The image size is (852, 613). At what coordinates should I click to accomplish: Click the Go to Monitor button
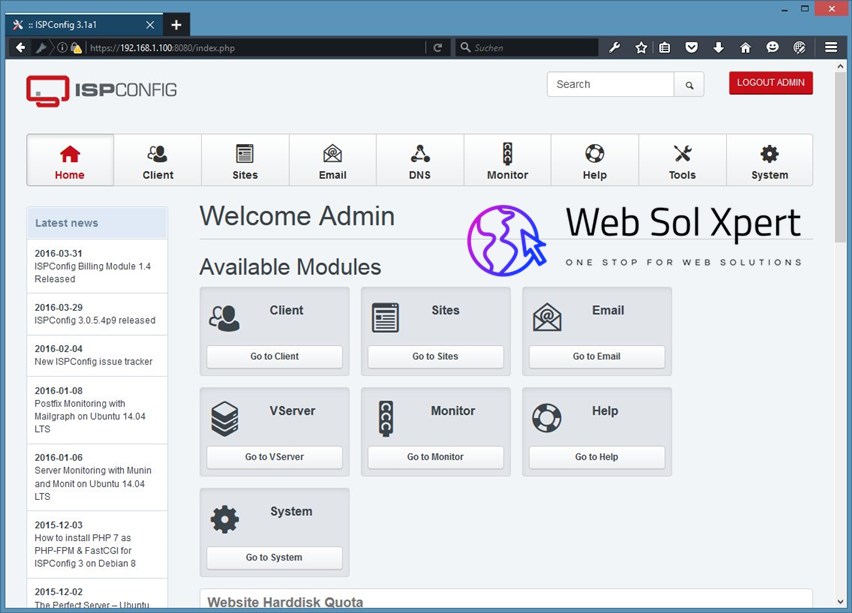[x=435, y=457]
